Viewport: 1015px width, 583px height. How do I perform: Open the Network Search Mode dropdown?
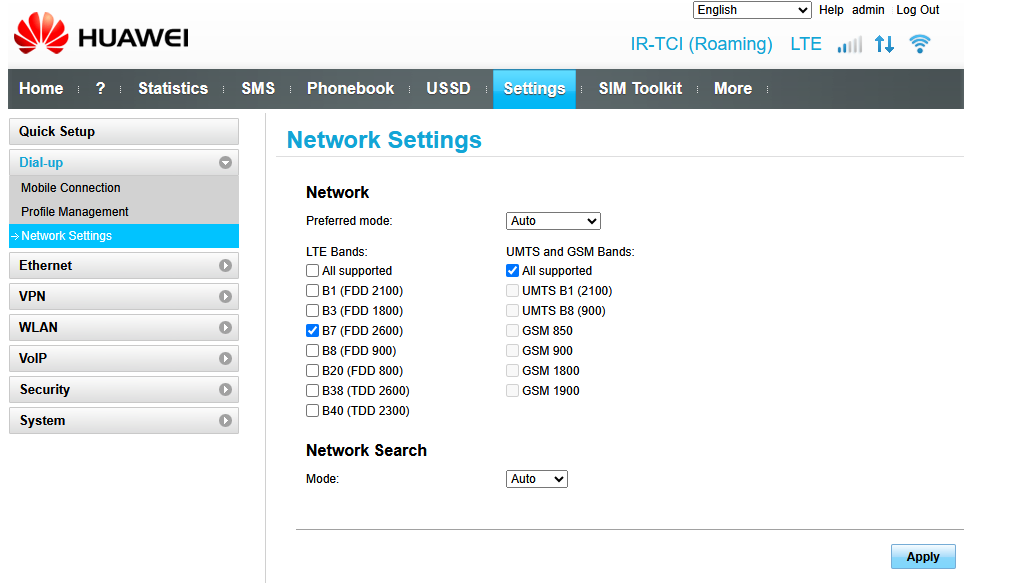coord(537,479)
